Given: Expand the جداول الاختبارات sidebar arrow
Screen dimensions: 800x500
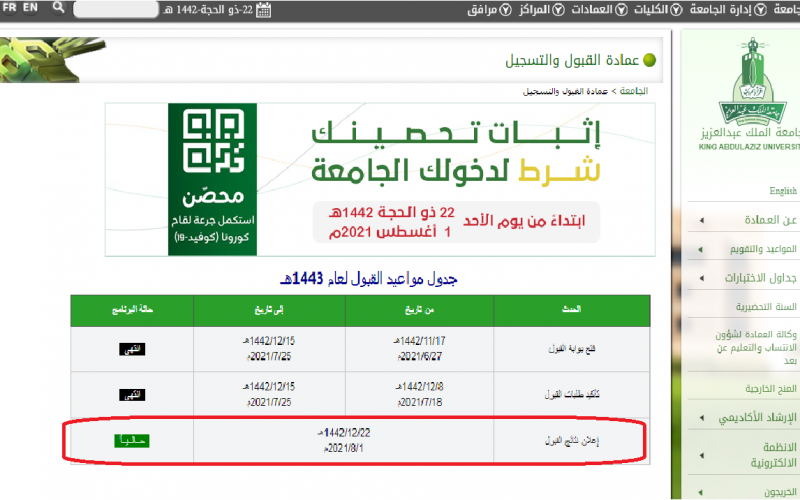Looking at the screenshot, I should pyautogui.click(x=702, y=278).
